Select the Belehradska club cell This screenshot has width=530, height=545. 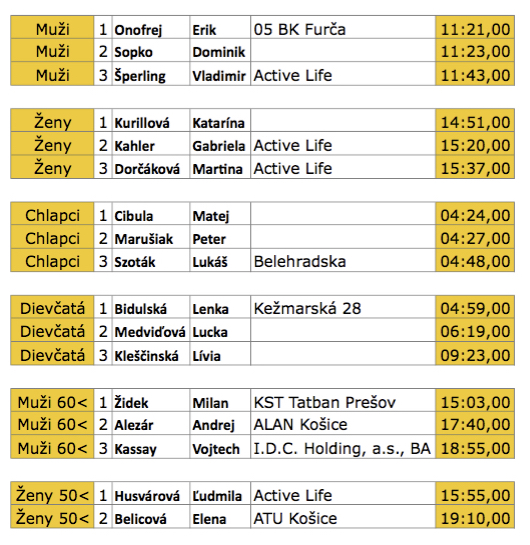tap(343, 260)
